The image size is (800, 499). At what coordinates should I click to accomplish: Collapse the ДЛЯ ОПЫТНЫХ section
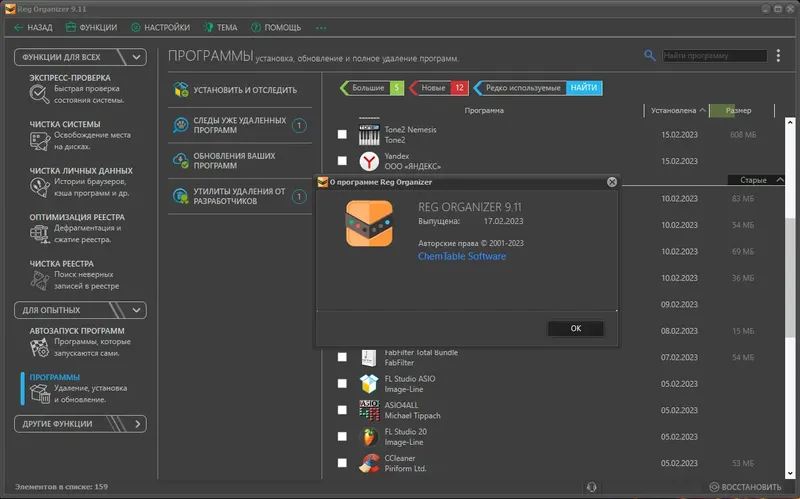pyautogui.click(x=80, y=310)
